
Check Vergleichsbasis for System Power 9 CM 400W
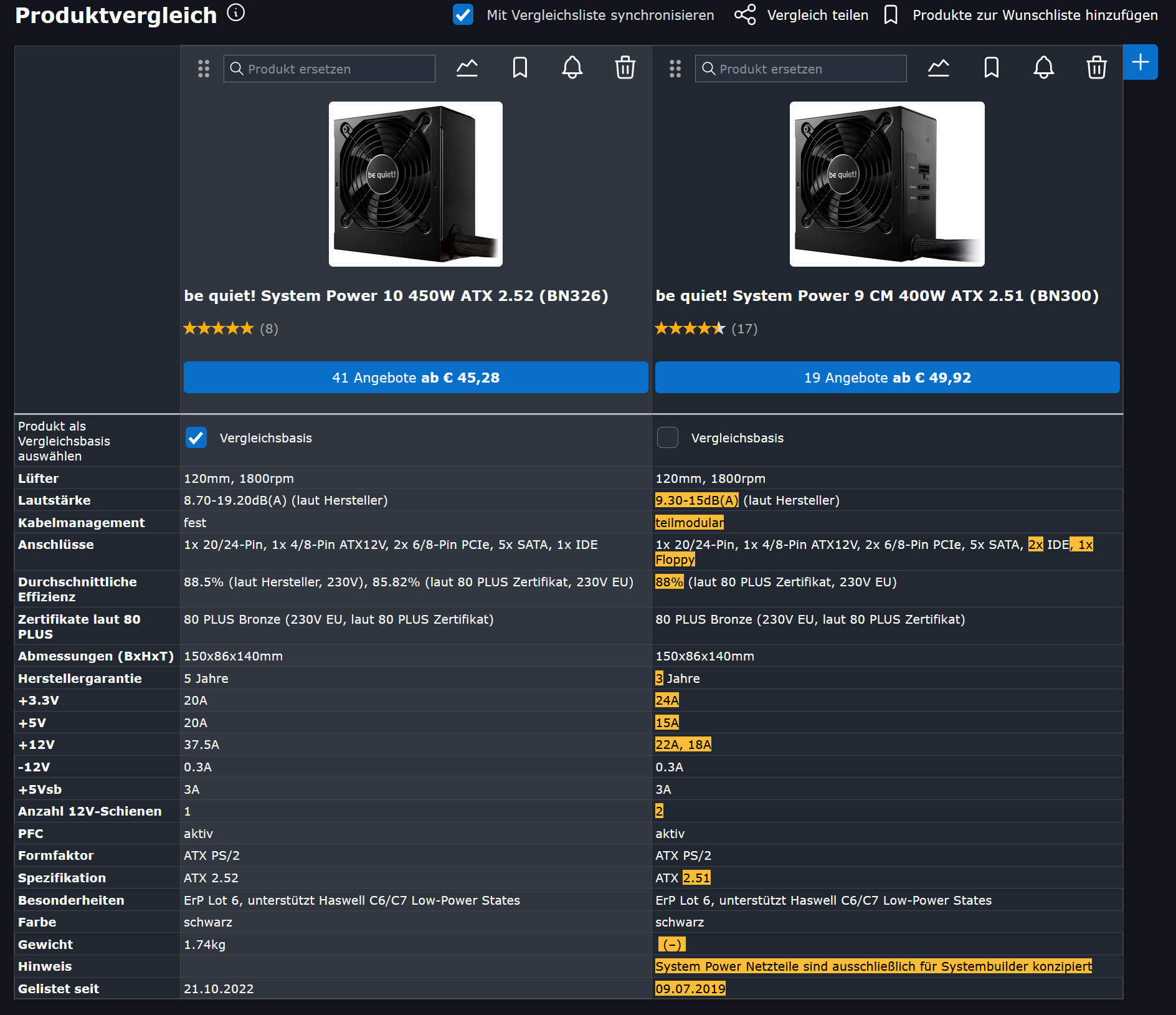tap(668, 438)
